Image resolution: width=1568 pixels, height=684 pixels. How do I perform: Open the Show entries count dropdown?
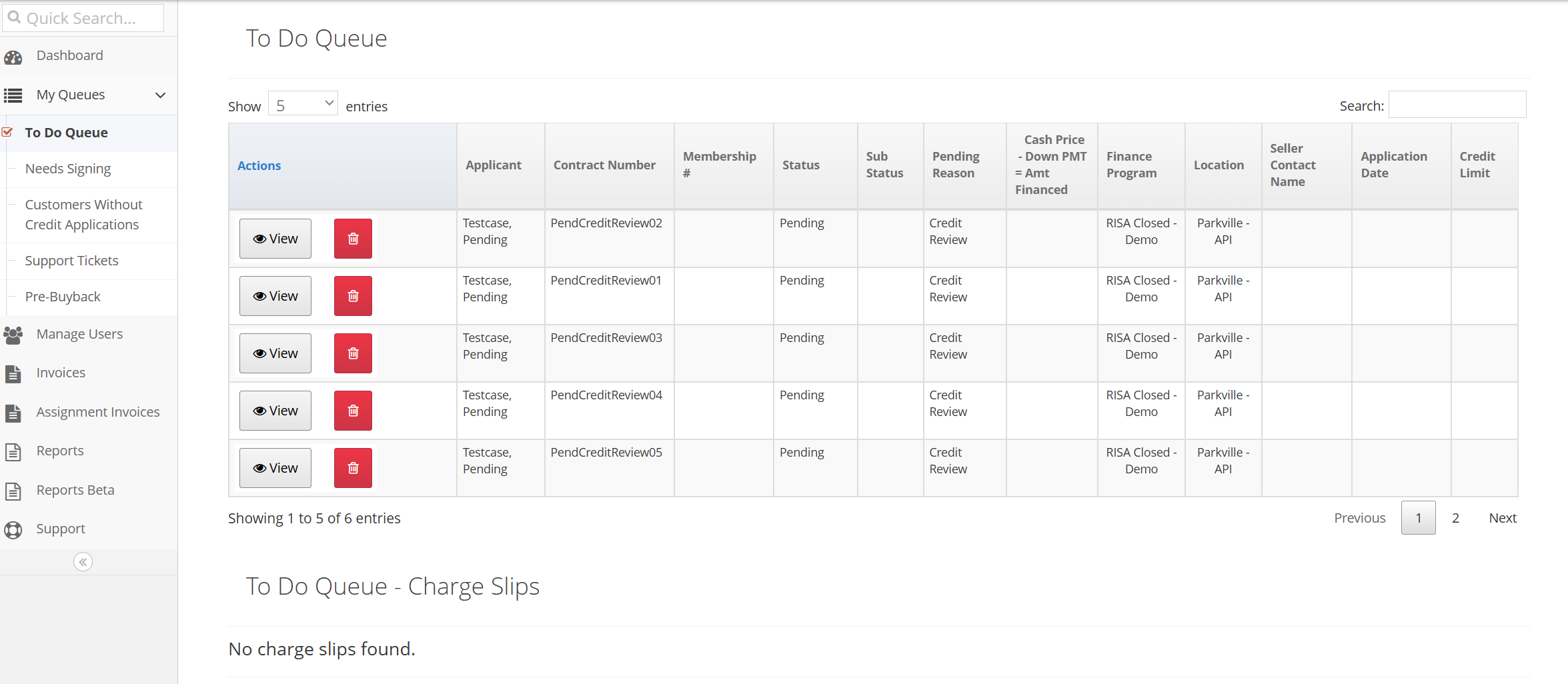point(303,105)
